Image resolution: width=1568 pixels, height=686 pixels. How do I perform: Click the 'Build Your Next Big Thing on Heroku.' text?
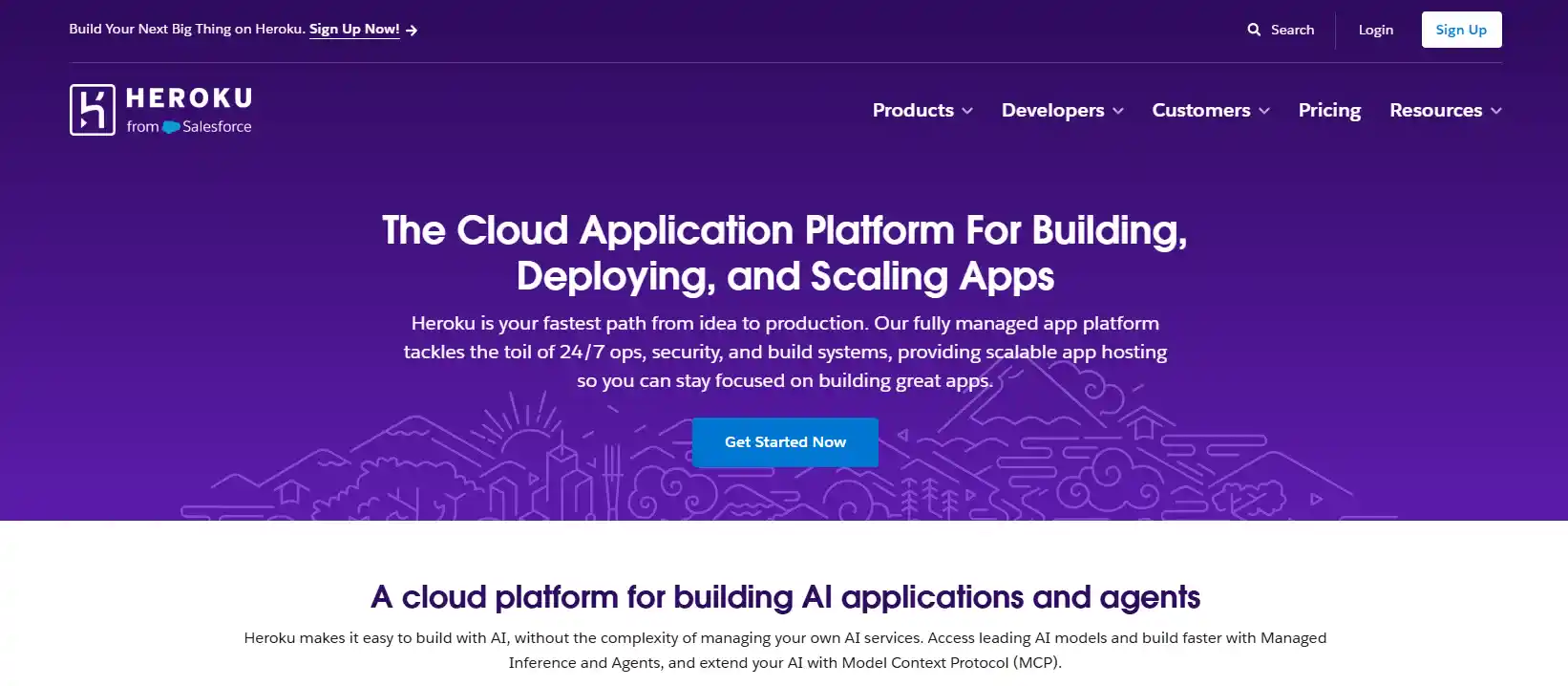click(x=187, y=29)
